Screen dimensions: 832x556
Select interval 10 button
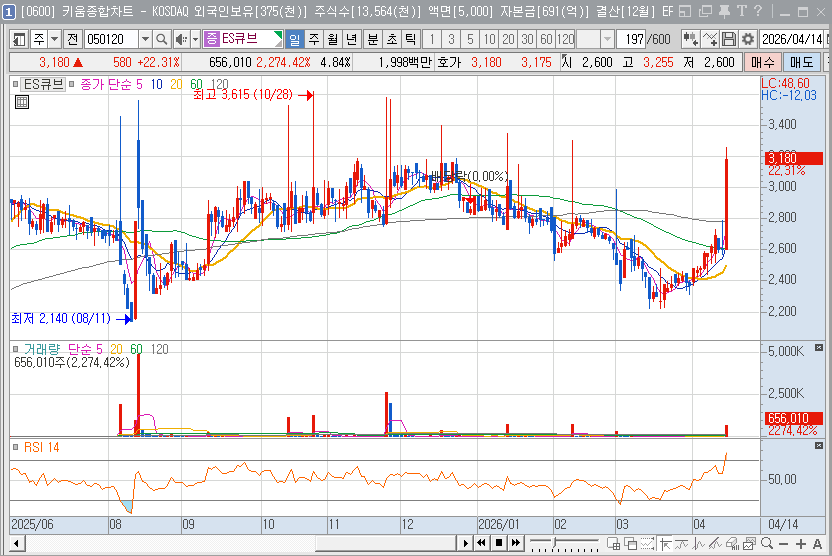coord(489,39)
